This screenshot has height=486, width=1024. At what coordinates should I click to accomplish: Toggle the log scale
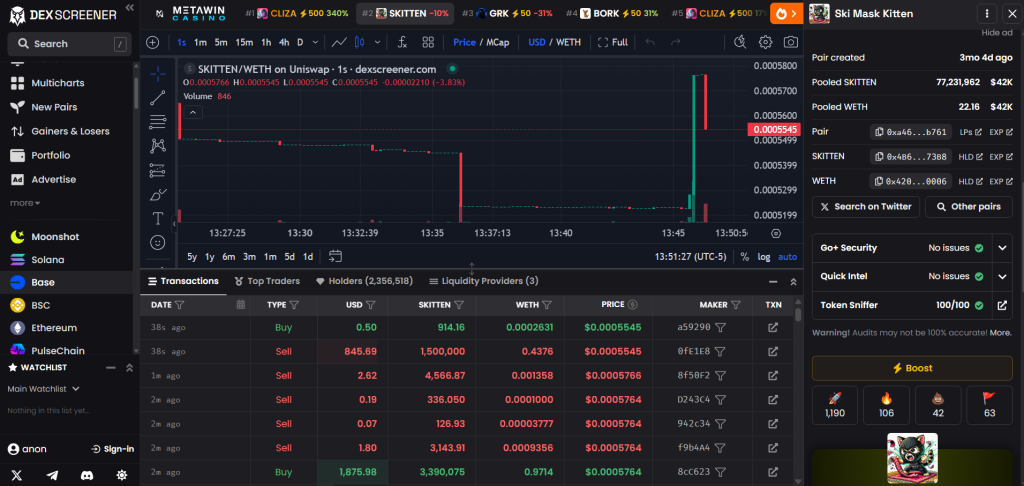764,257
